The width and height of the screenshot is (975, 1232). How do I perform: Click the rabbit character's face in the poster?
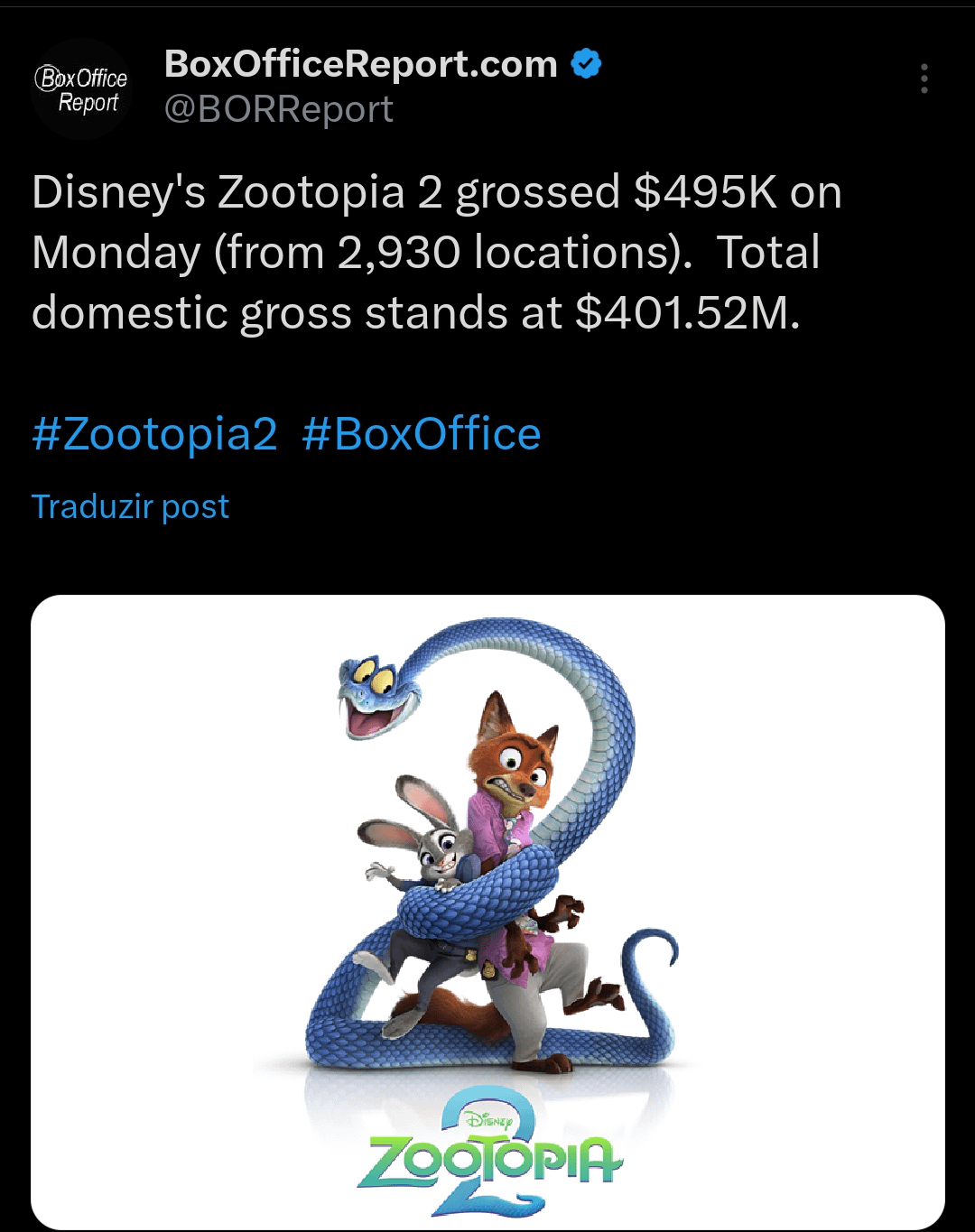tap(439, 848)
